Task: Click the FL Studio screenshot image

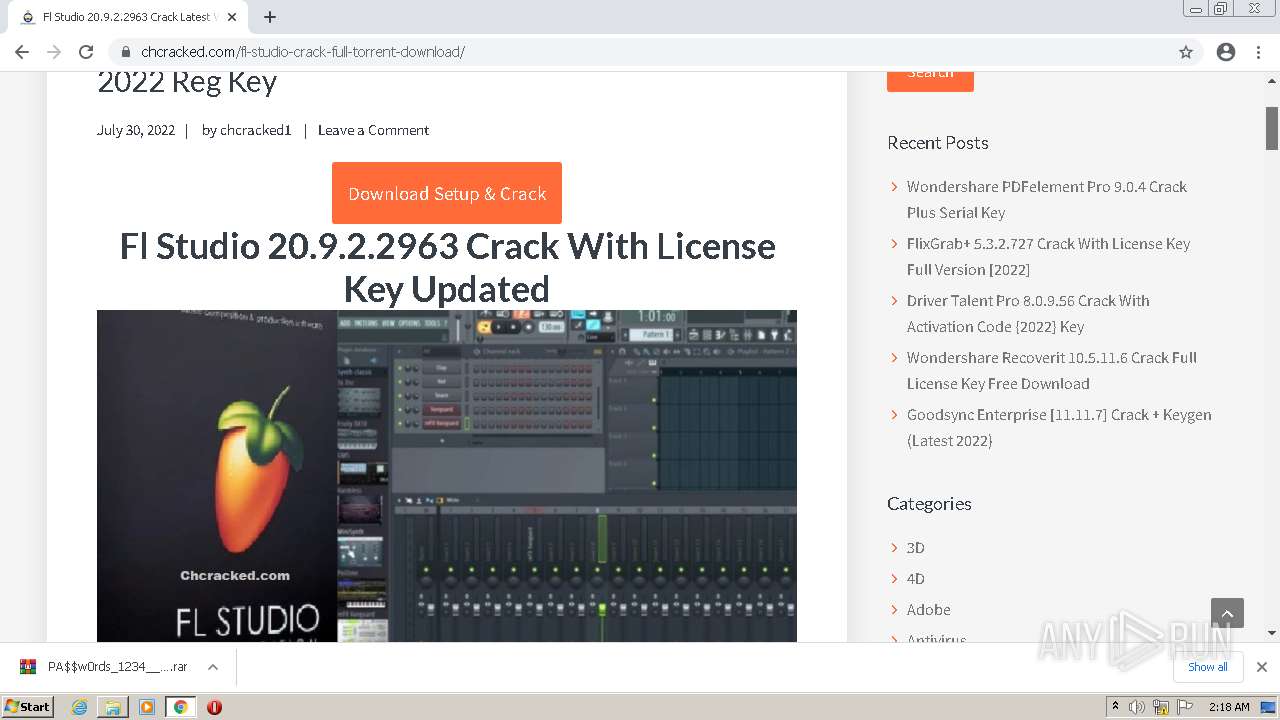Action: 447,476
